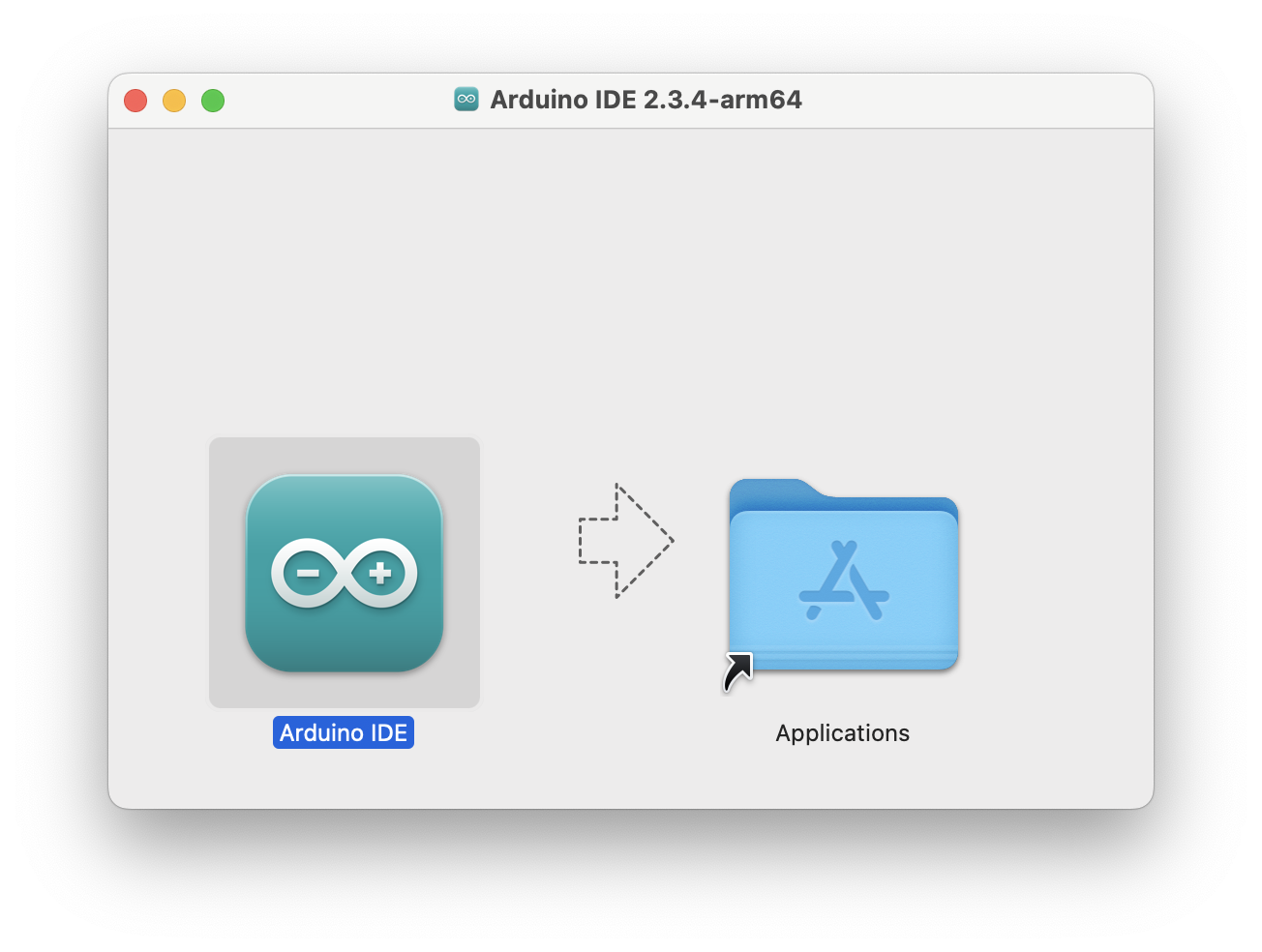Minimize the window using the yellow button
Viewport: 1262px width, 952px height.
(x=174, y=101)
